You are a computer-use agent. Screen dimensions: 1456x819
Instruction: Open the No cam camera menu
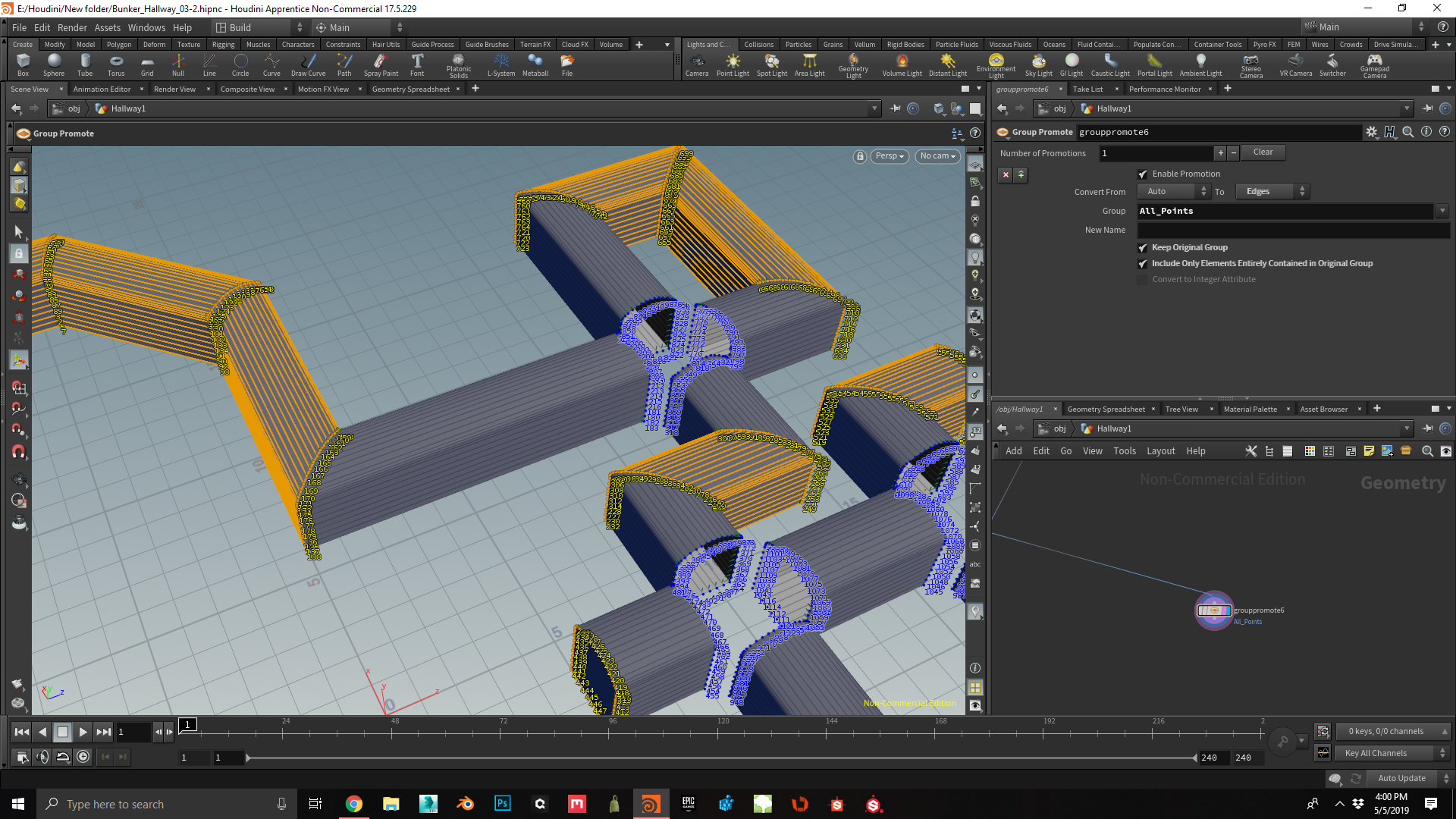point(938,156)
